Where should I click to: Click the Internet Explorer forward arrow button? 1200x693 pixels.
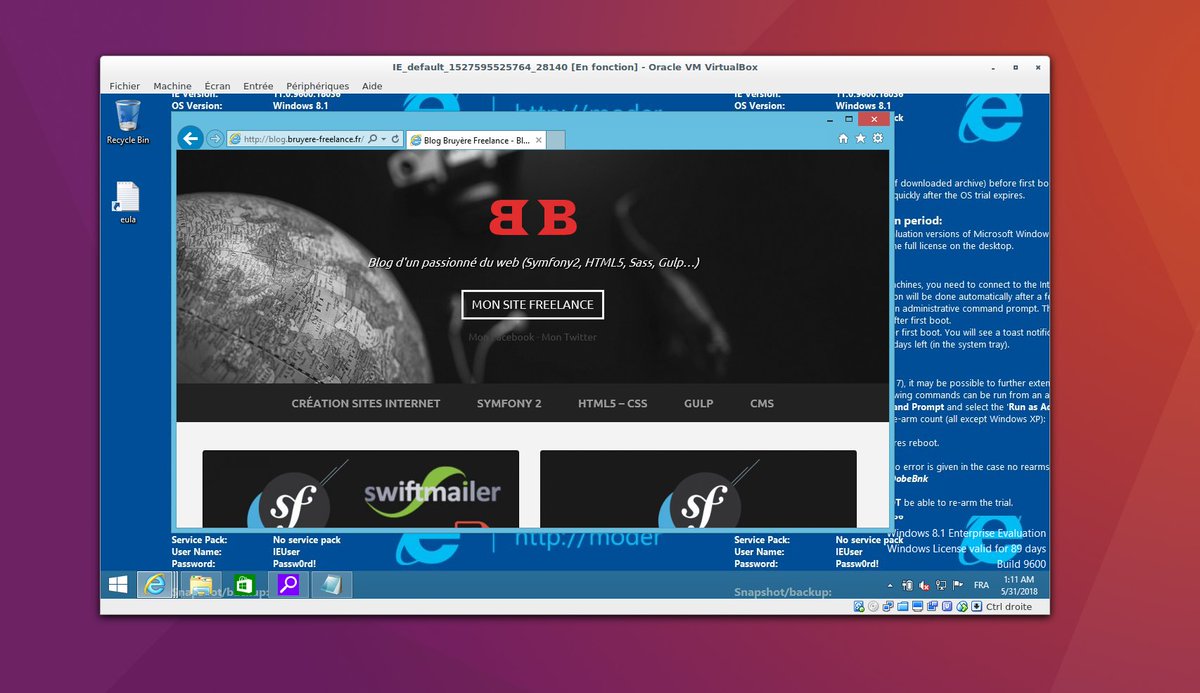point(215,139)
